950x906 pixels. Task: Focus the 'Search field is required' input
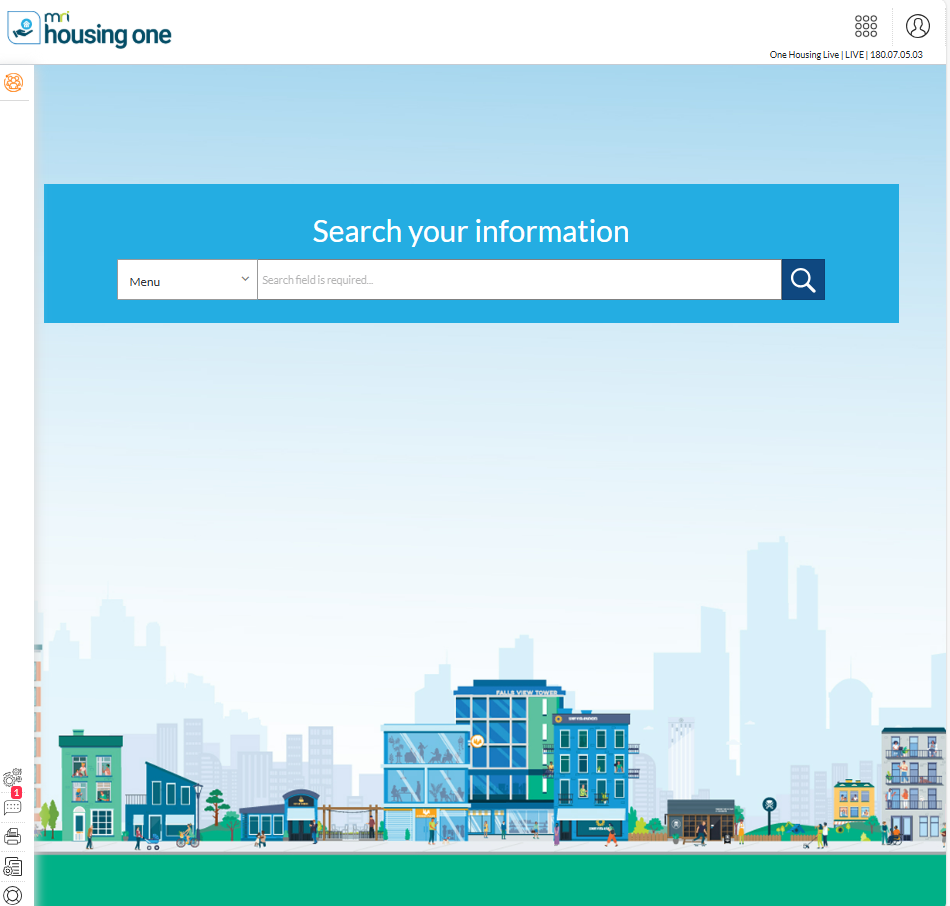click(x=519, y=280)
